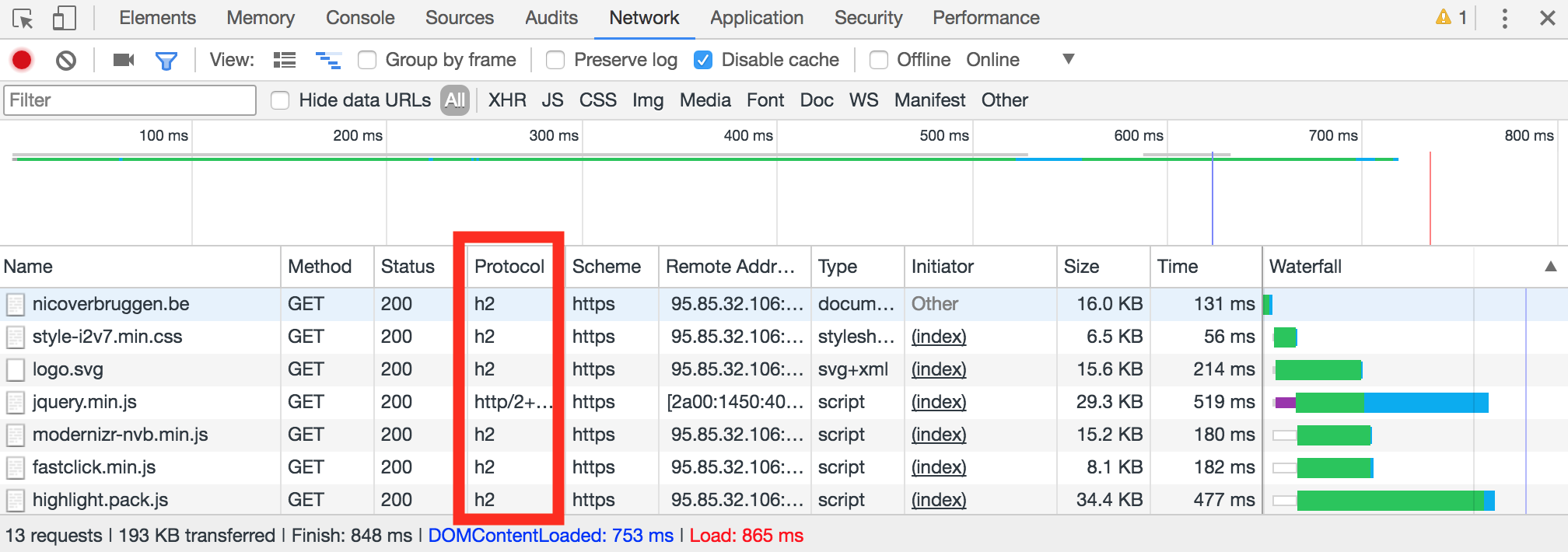Select the Network tab

[644, 18]
